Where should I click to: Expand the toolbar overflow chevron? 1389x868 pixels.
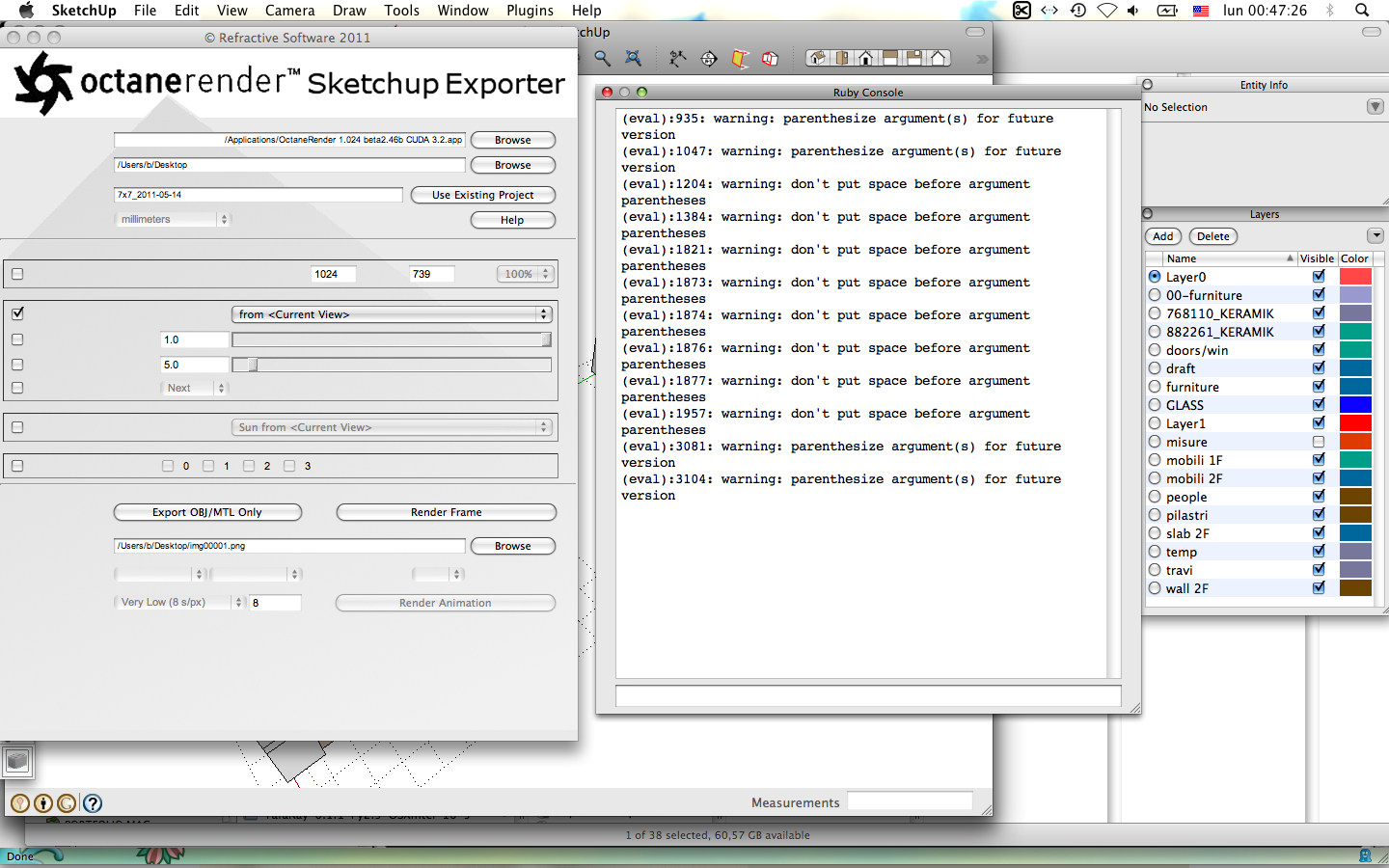(x=982, y=59)
